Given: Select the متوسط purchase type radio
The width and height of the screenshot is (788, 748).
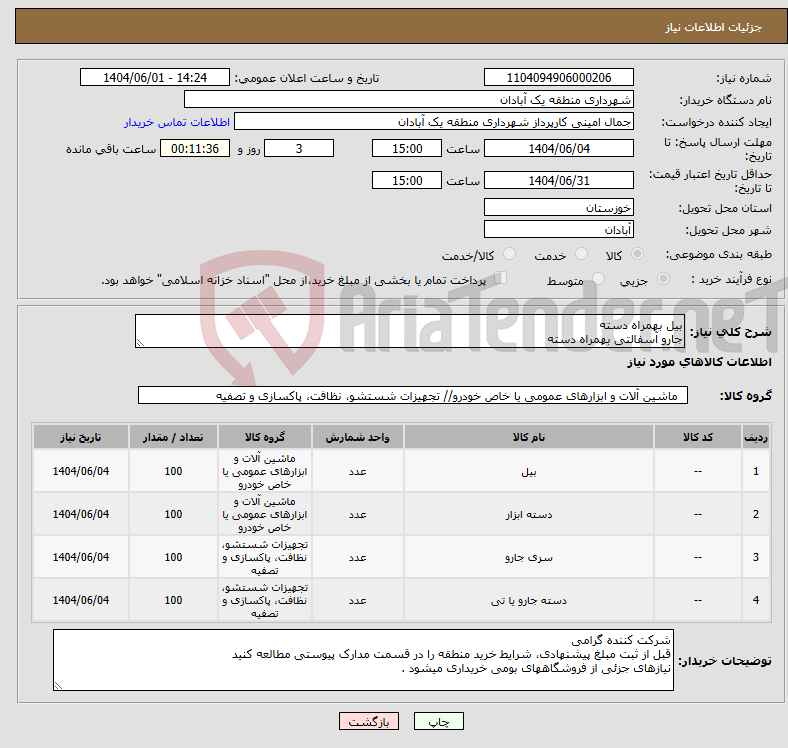Looking at the screenshot, I should tap(598, 278).
